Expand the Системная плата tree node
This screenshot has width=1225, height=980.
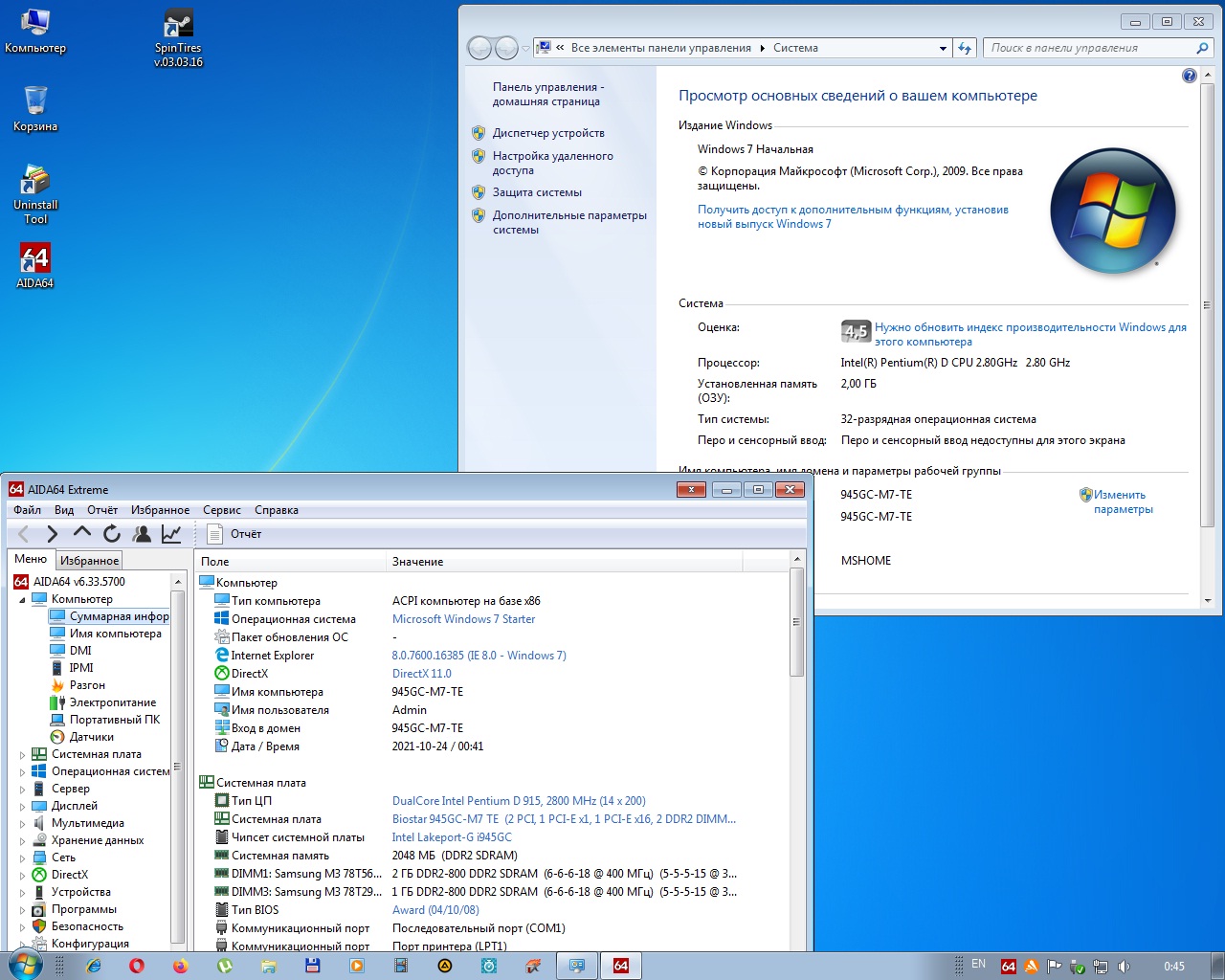pyautogui.click(x=22, y=755)
